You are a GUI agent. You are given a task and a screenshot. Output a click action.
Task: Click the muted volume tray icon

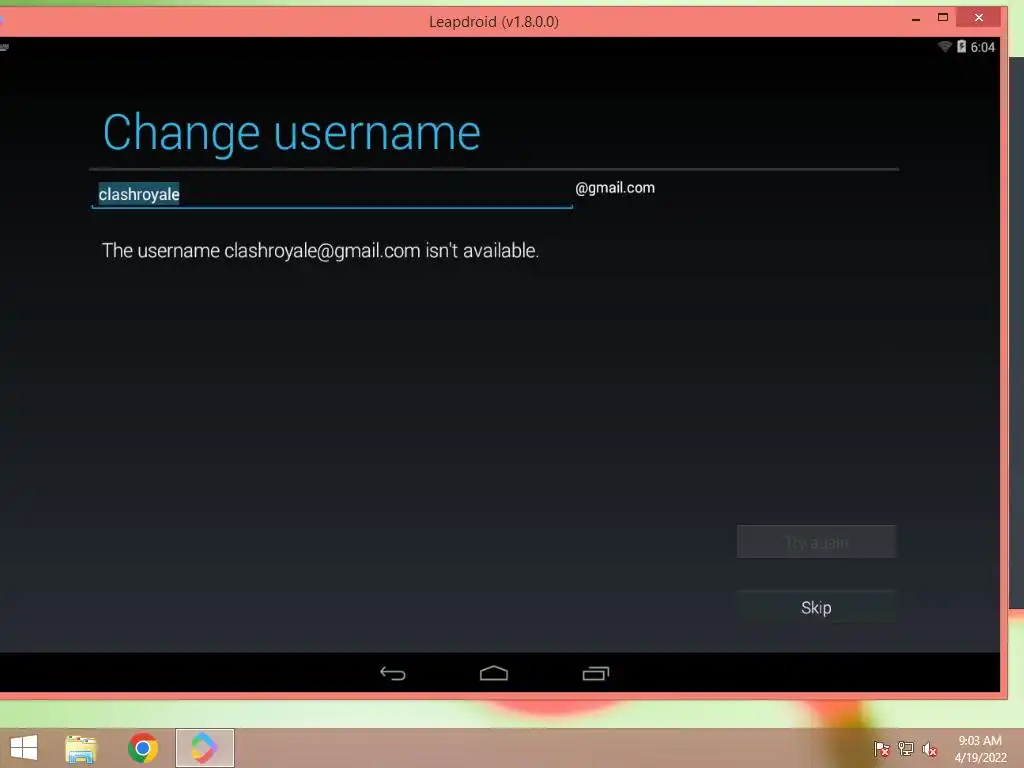(x=930, y=749)
